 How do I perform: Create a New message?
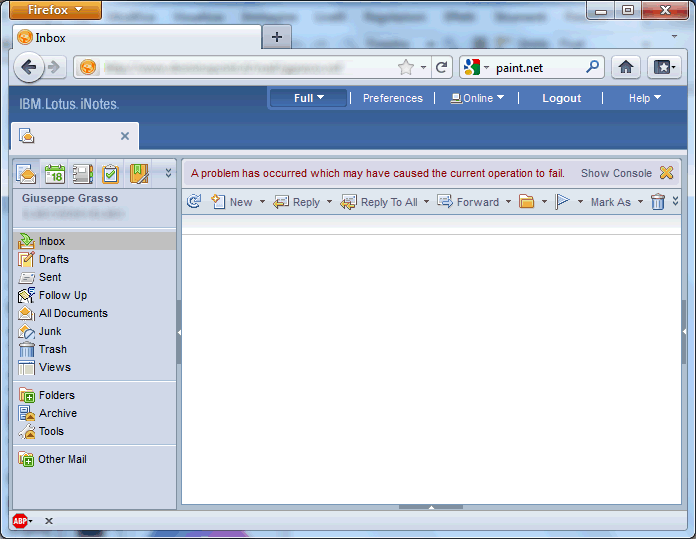point(232,202)
